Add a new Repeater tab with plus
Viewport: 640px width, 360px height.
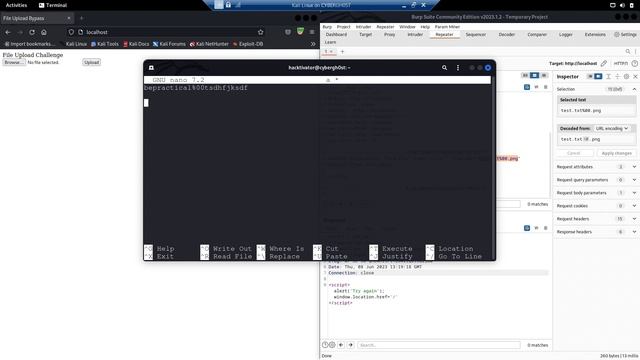pyautogui.click(x=342, y=51)
